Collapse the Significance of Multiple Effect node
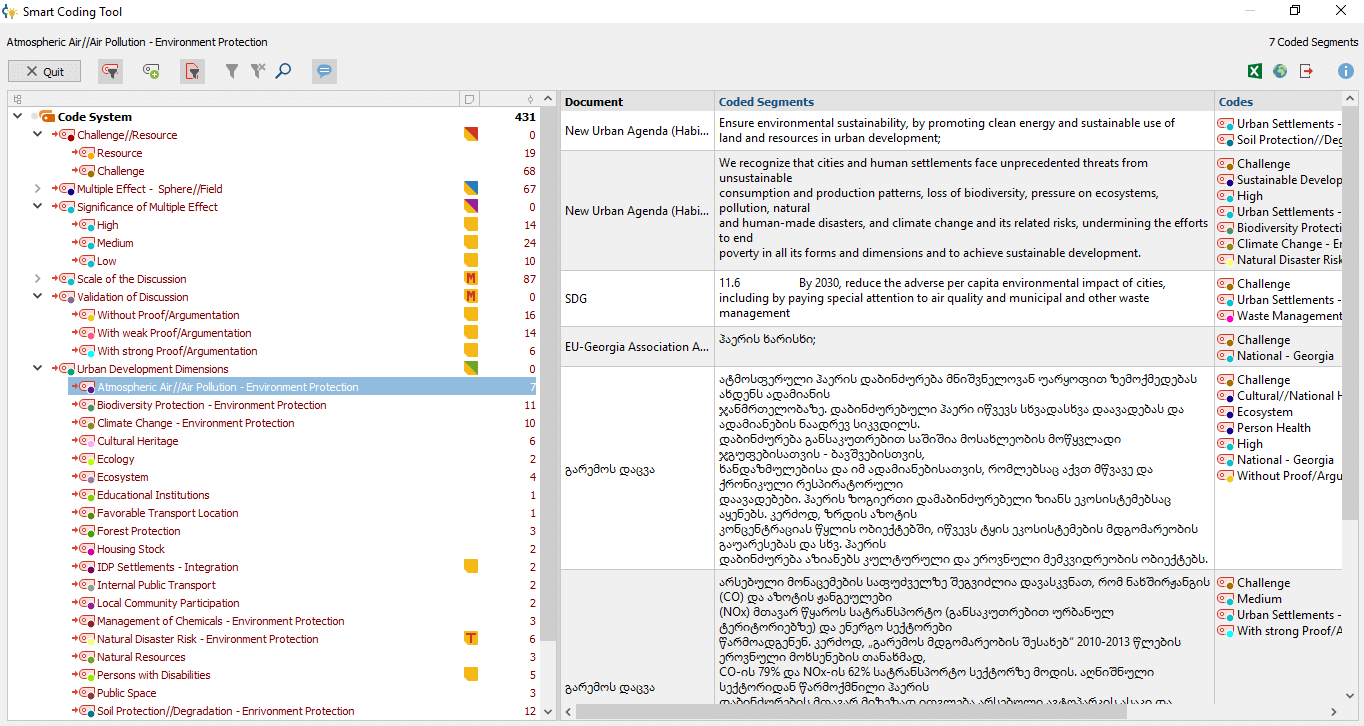The image size is (1364, 726). tap(38, 207)
